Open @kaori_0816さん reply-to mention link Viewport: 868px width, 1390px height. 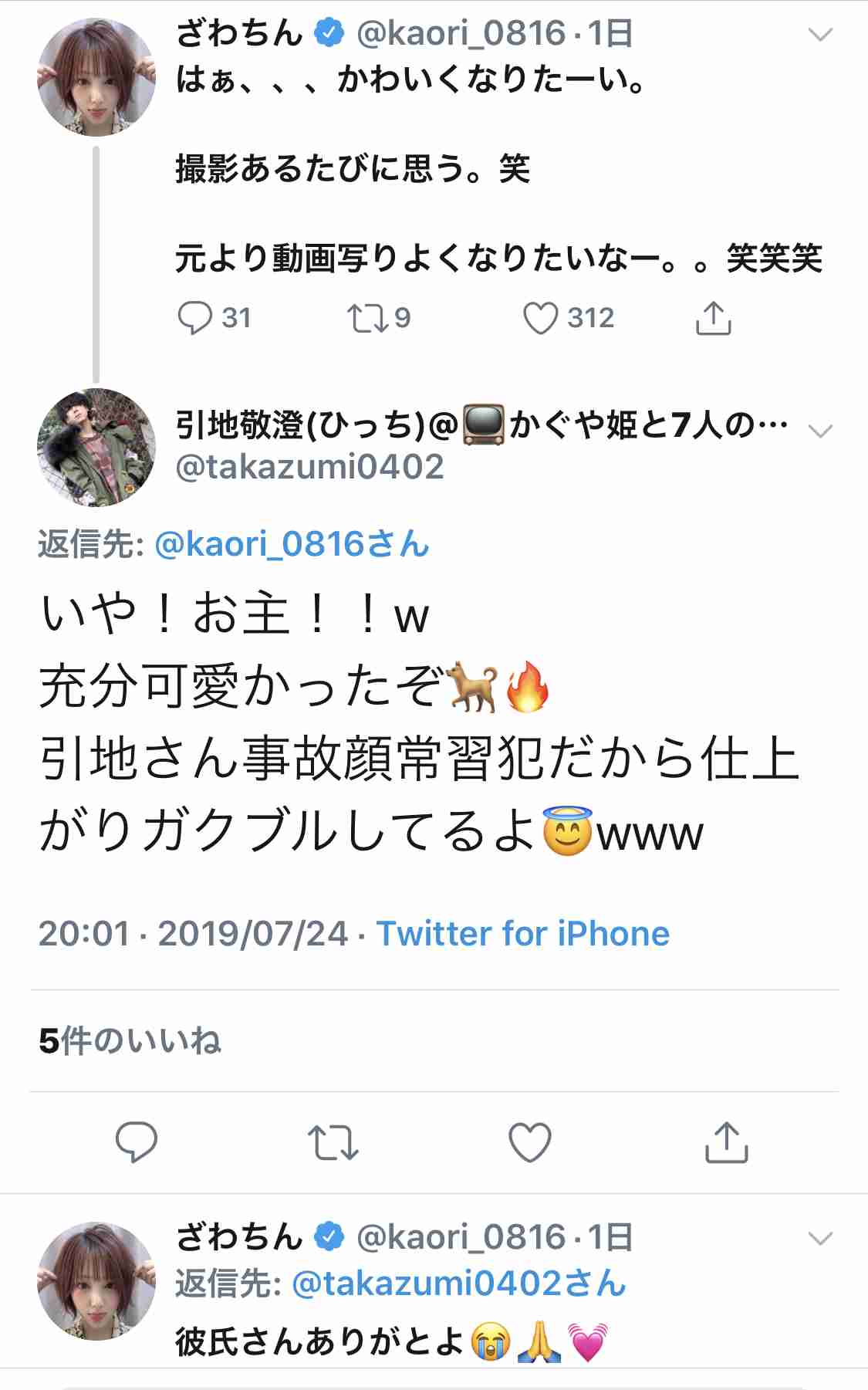(292, 544)
